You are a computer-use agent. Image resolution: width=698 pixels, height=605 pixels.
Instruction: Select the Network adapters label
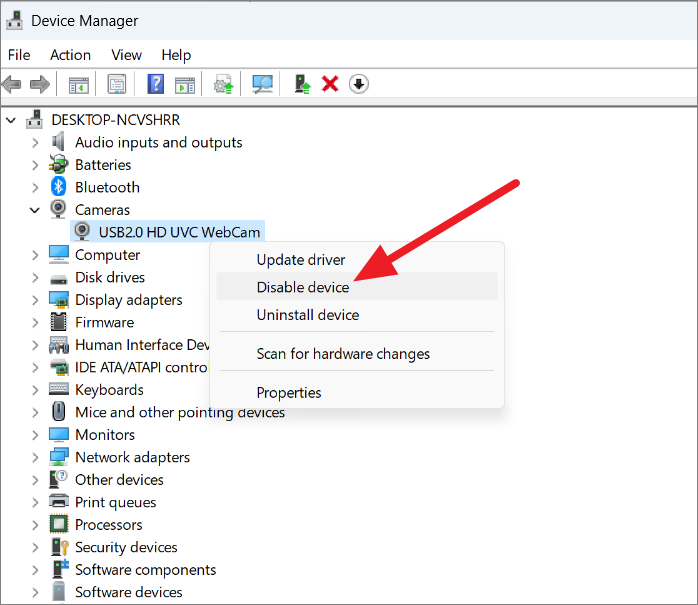pos(133,457)
